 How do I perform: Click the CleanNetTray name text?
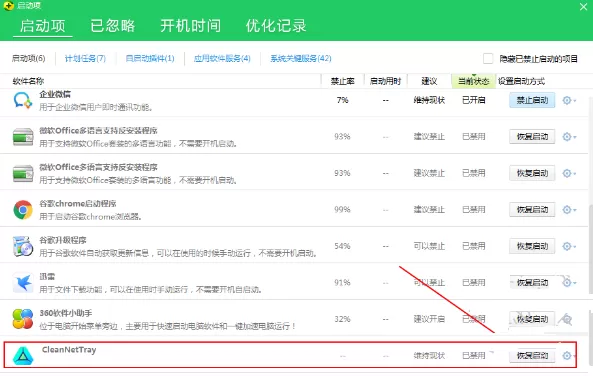[69, 350]
